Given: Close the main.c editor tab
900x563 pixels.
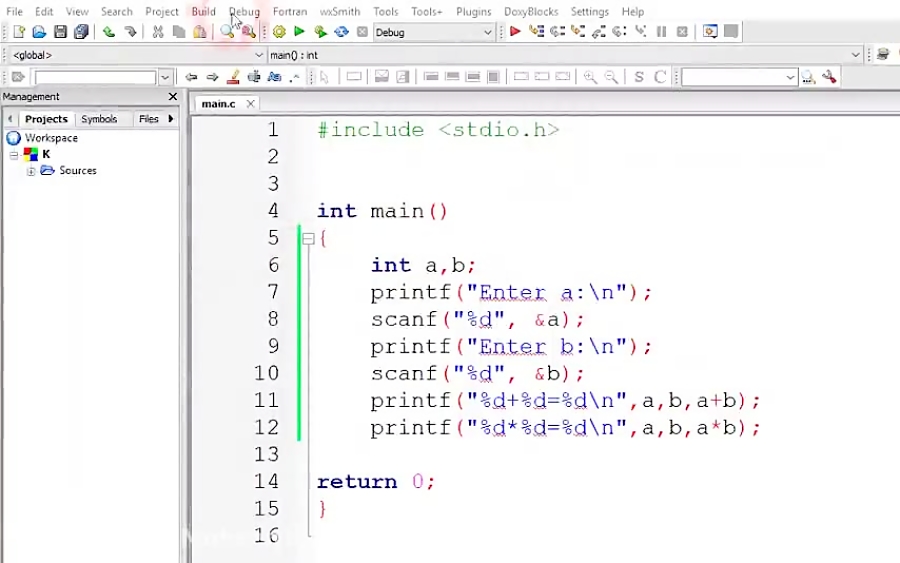Looking at the screenshot, I should click(250, 104).
